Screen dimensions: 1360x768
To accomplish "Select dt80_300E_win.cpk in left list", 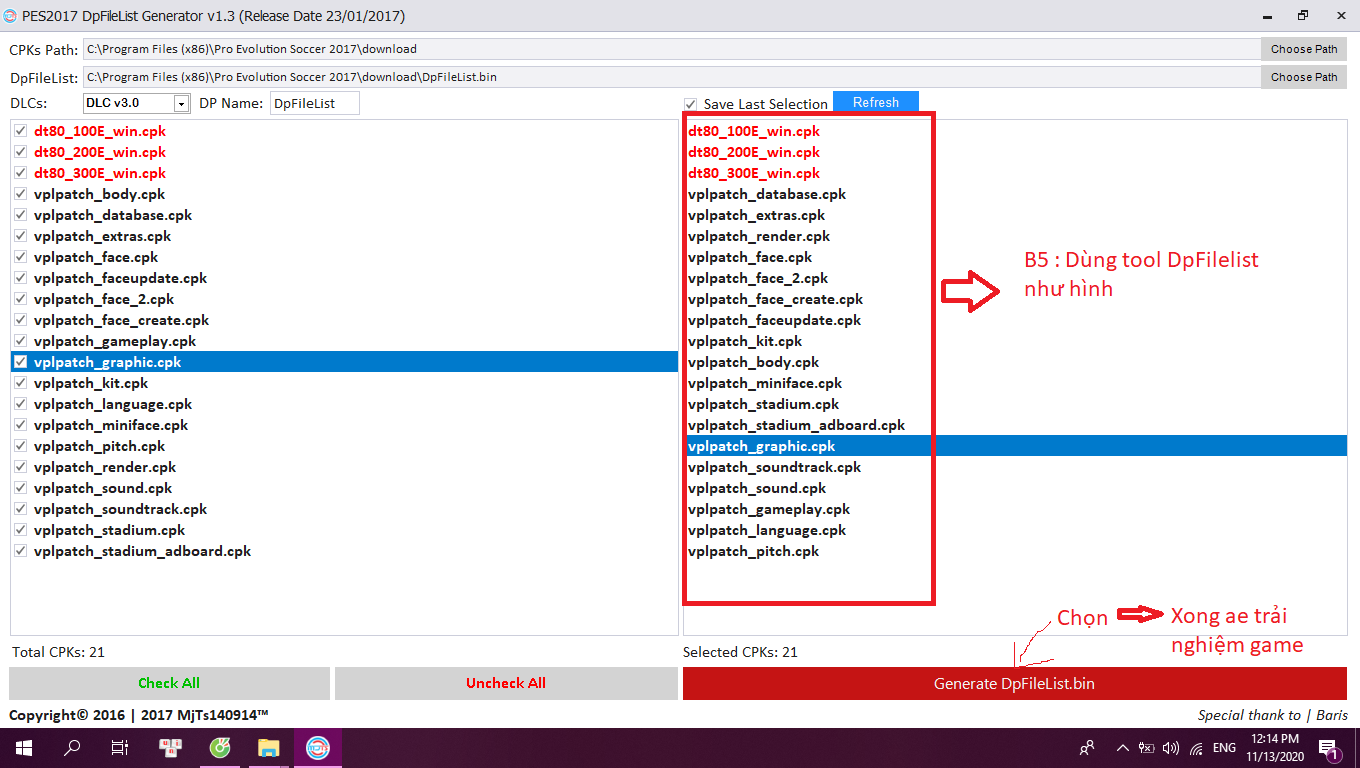I will [100, 173].
